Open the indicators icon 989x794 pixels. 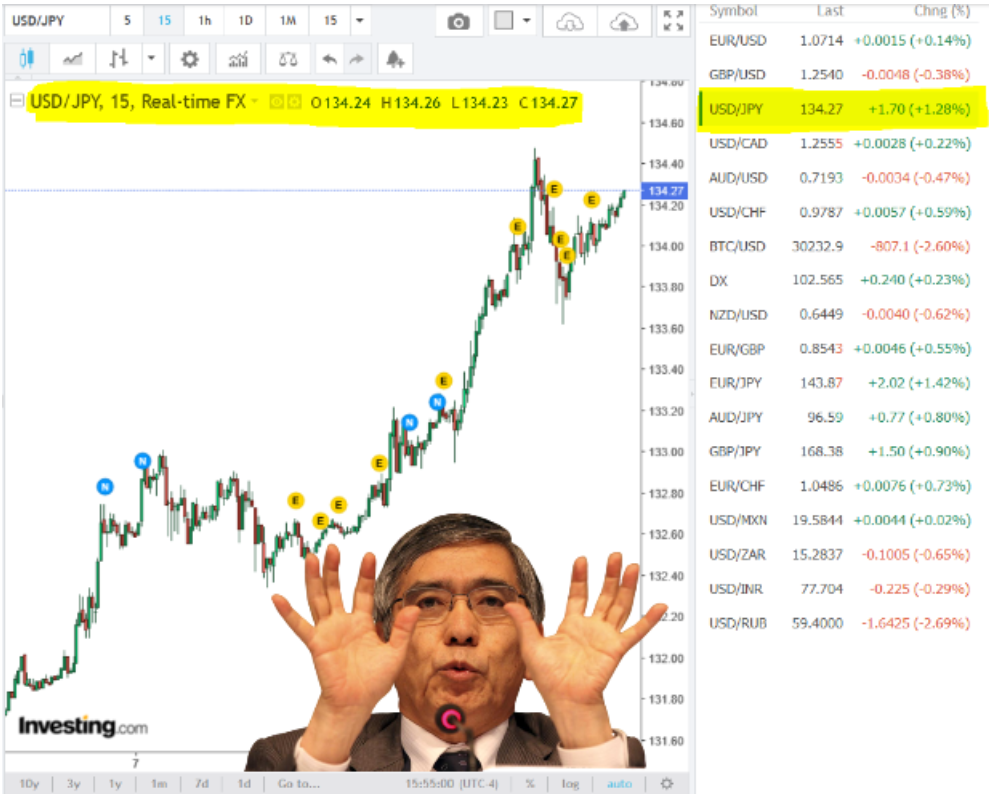[238, 59]
